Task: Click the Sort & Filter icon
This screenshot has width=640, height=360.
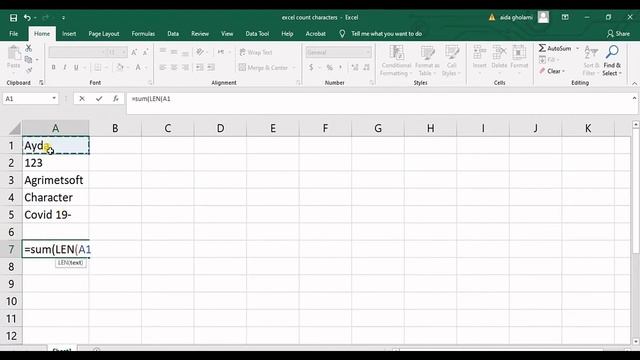Action: (591, 52)
